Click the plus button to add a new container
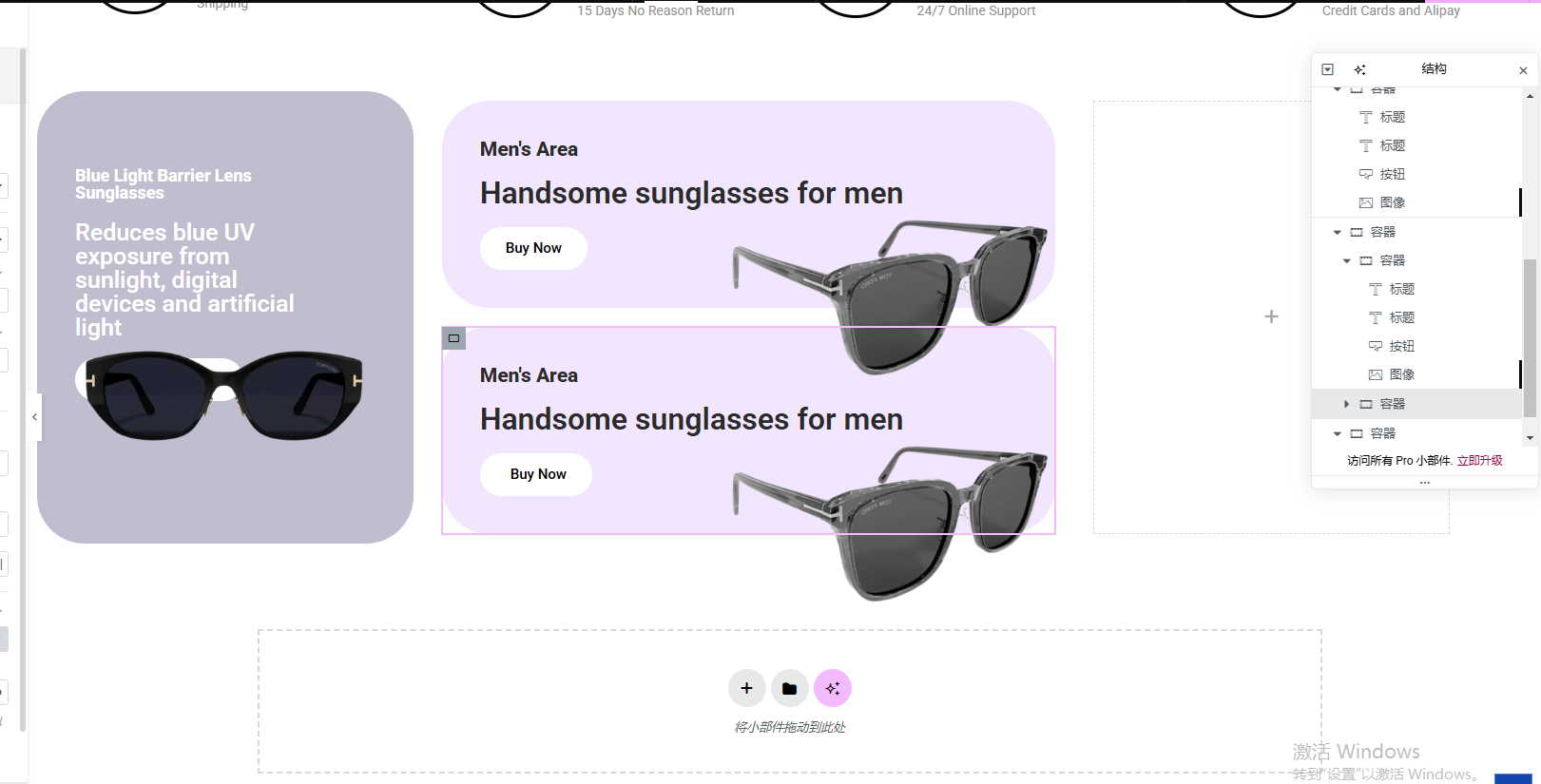This screenshot has height=784, width=1541. tap(746, 688)
